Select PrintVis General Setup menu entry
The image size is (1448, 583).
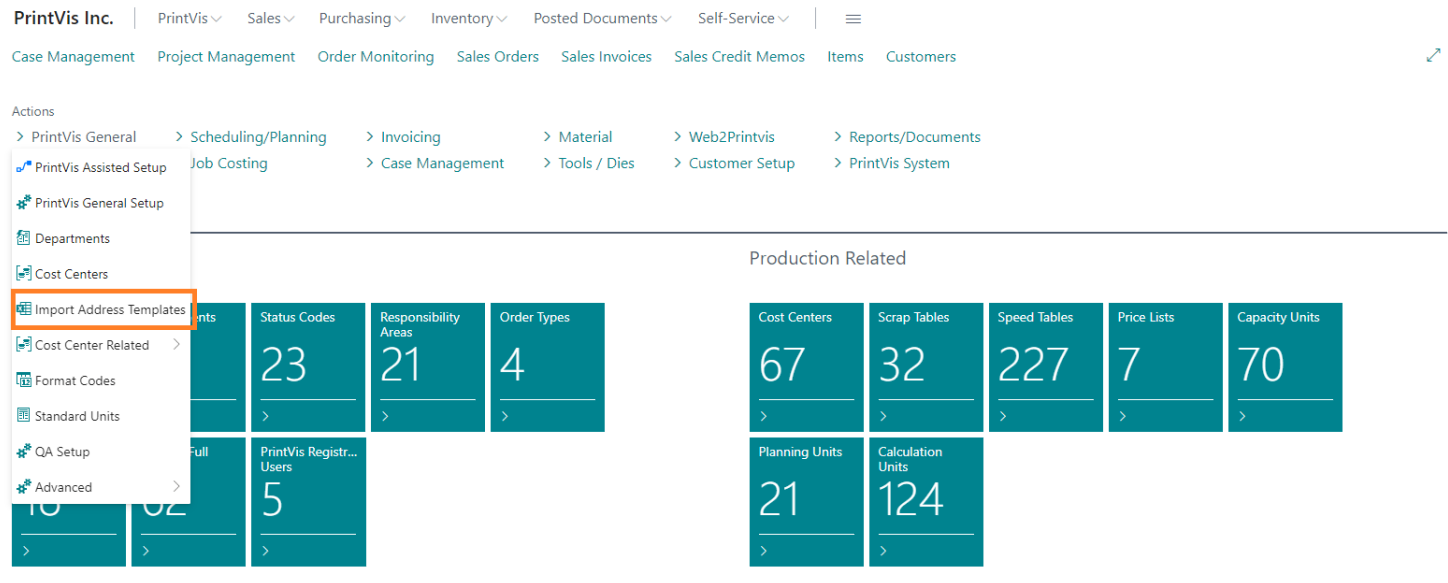[x=101, y=203]
